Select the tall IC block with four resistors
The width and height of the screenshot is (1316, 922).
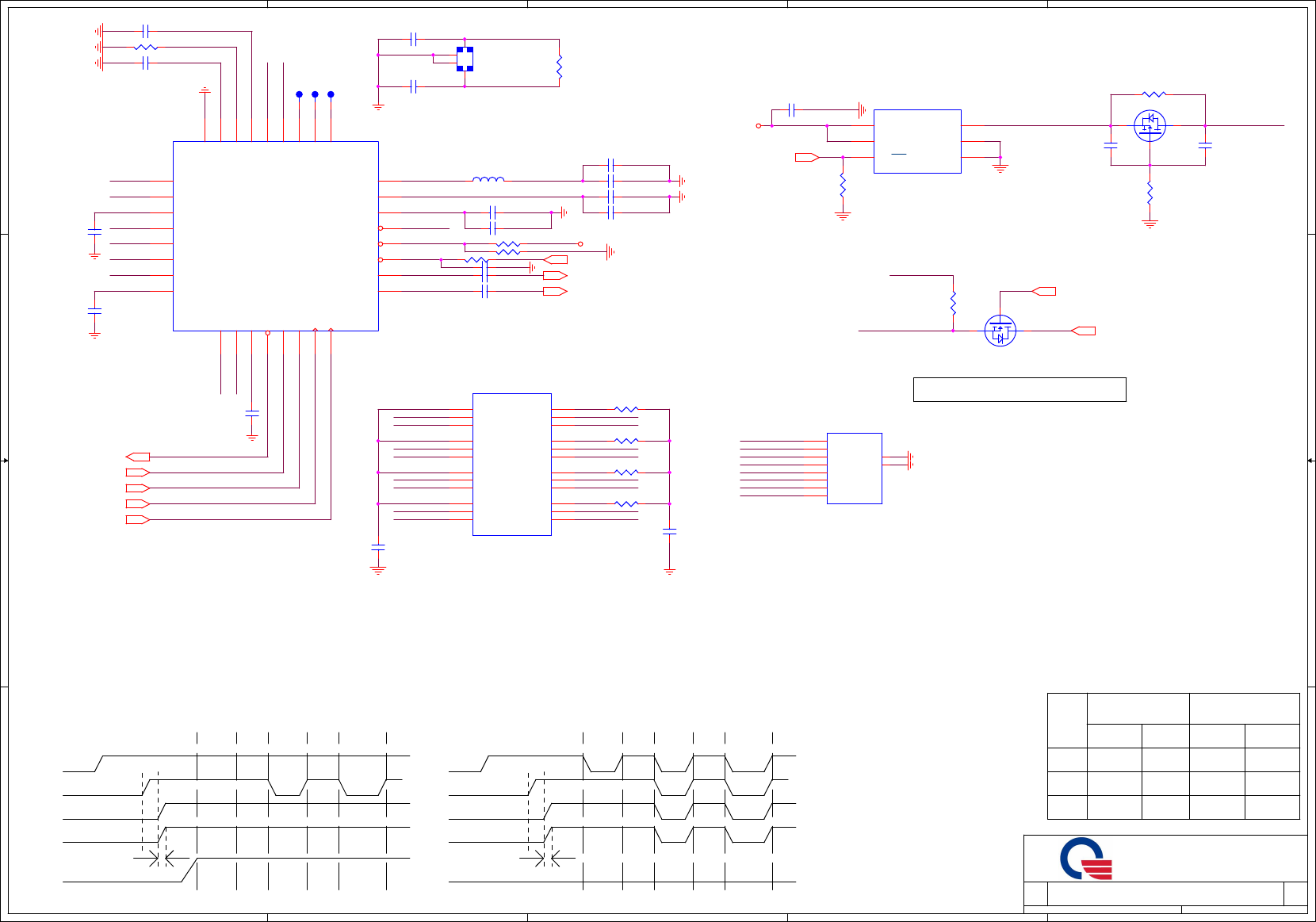(512, 465)
